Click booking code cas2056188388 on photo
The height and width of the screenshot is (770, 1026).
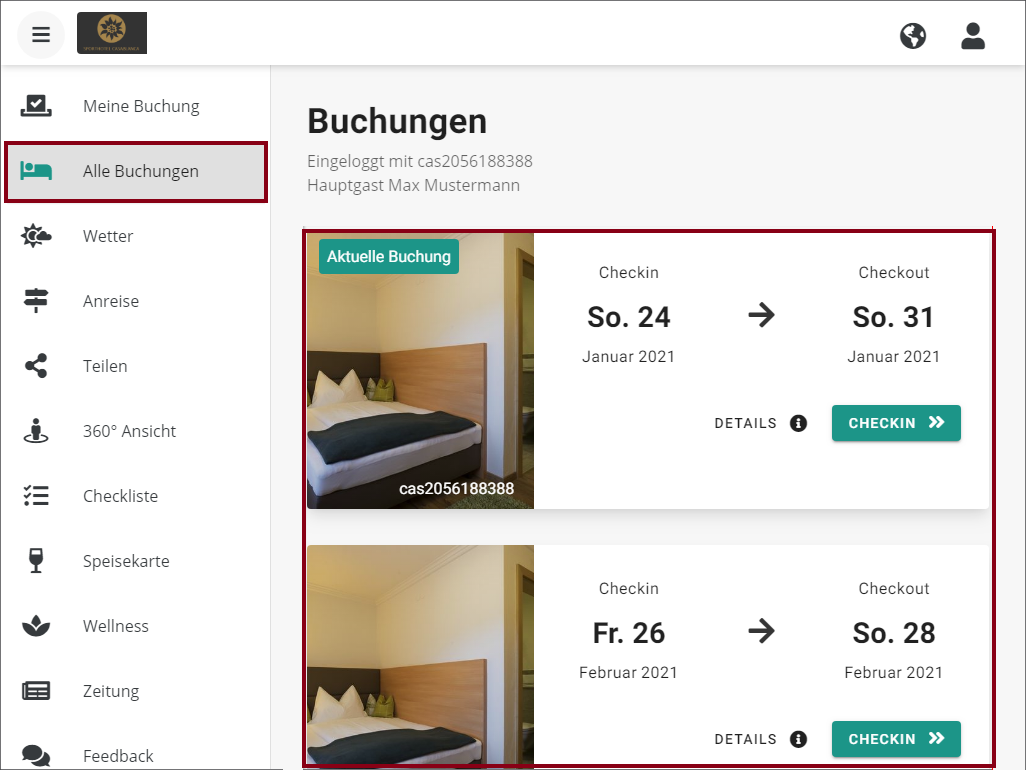(x=456, y=489)
